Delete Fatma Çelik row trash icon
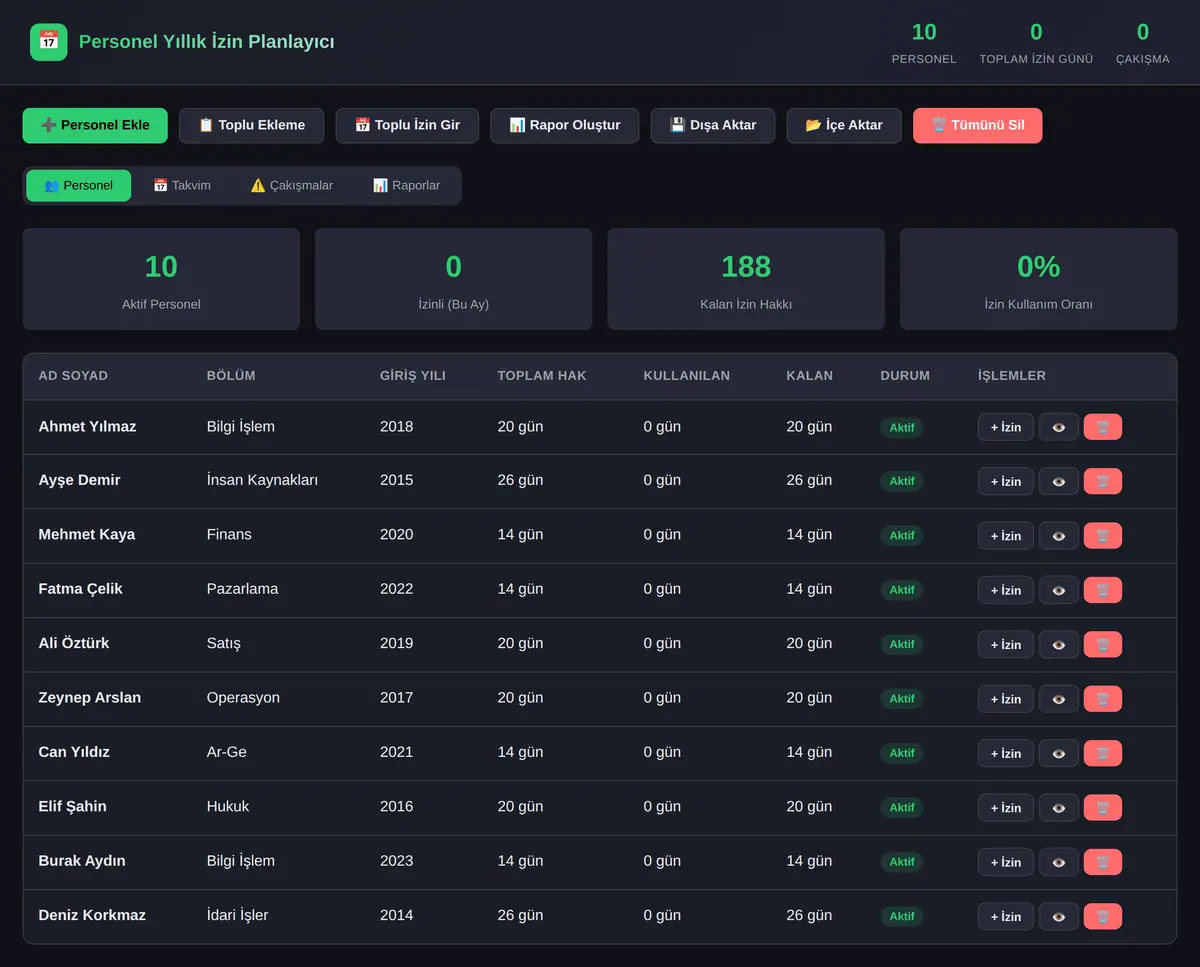1200x967 pixels. tap(1102, 590)
